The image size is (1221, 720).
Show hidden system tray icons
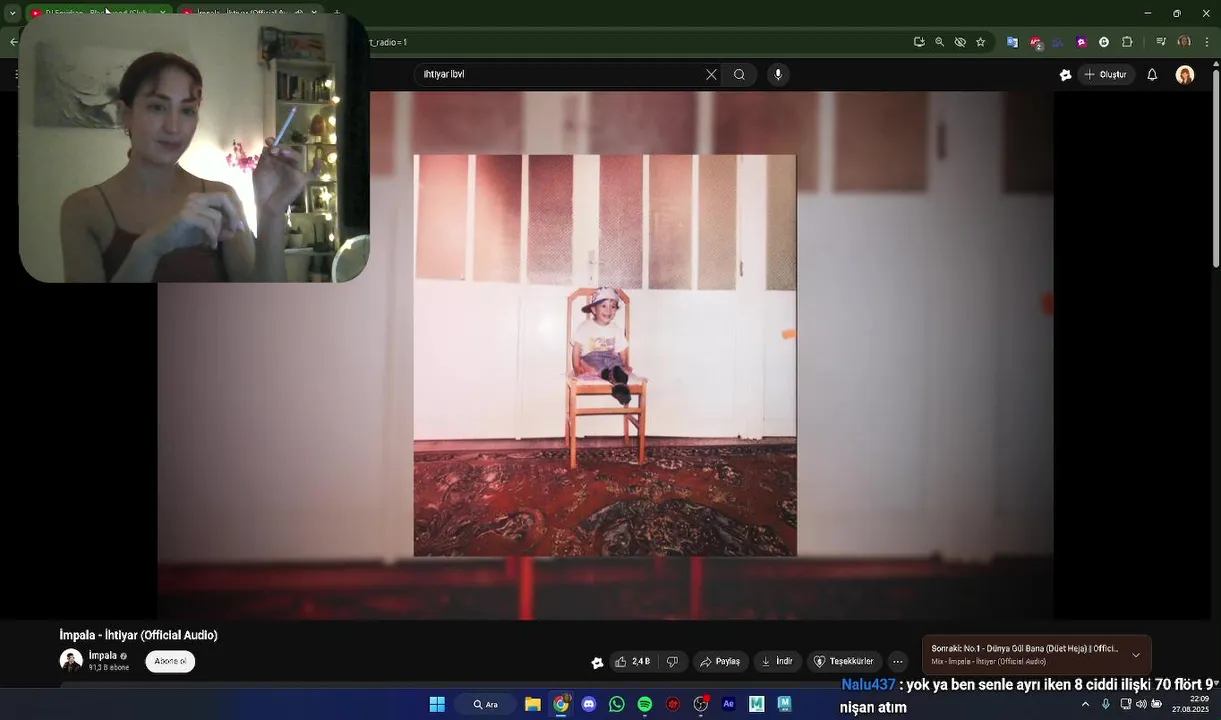pyautogui.click(x=1085, y=704)
